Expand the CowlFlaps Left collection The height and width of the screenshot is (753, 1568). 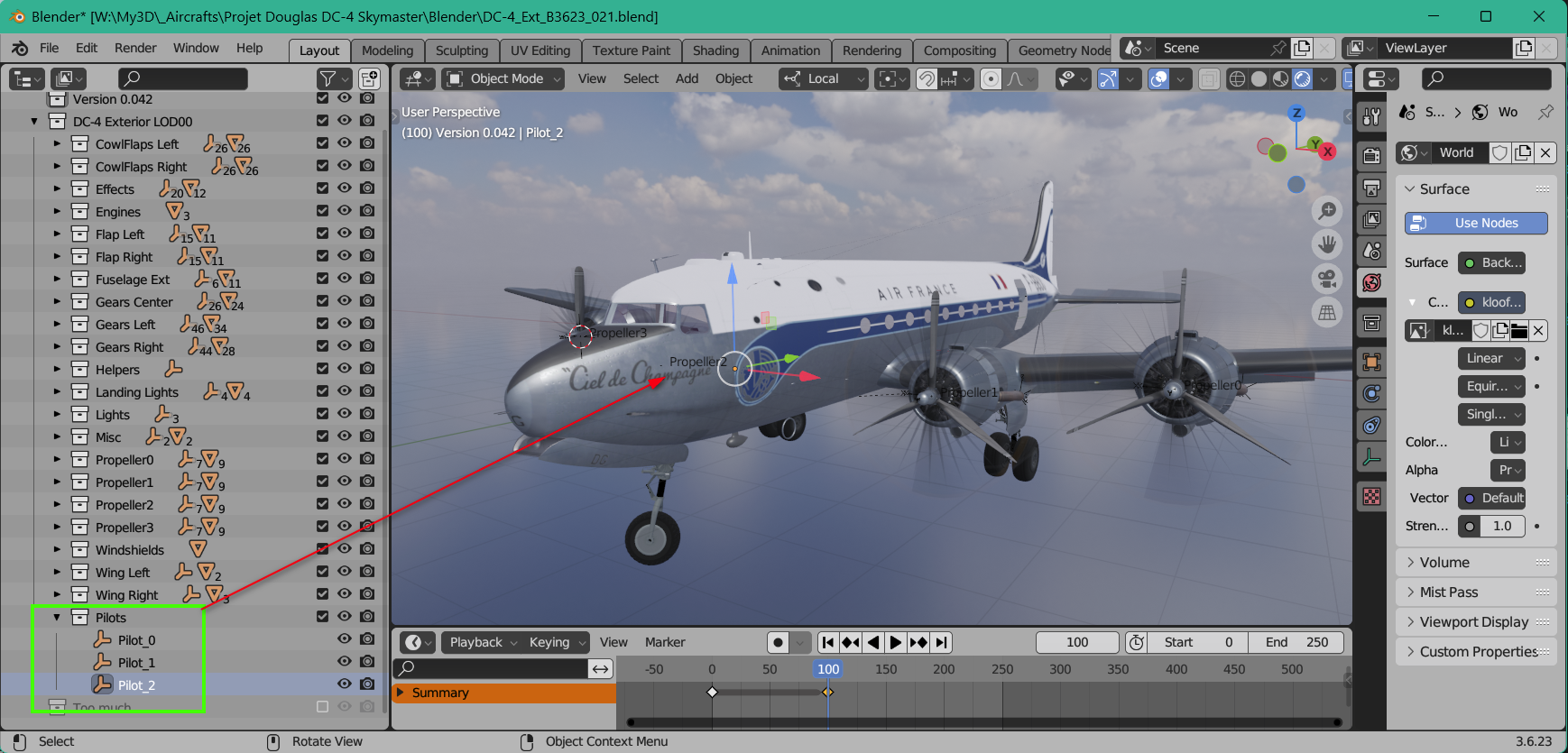(57, 143)
